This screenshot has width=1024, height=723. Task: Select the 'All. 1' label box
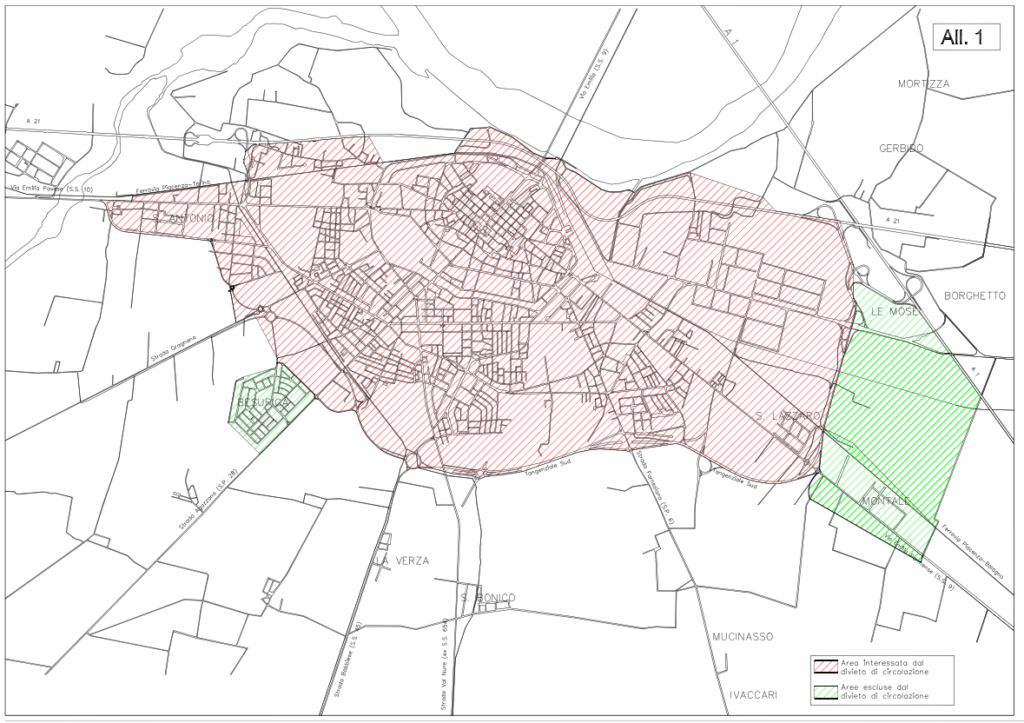point(964,37)
